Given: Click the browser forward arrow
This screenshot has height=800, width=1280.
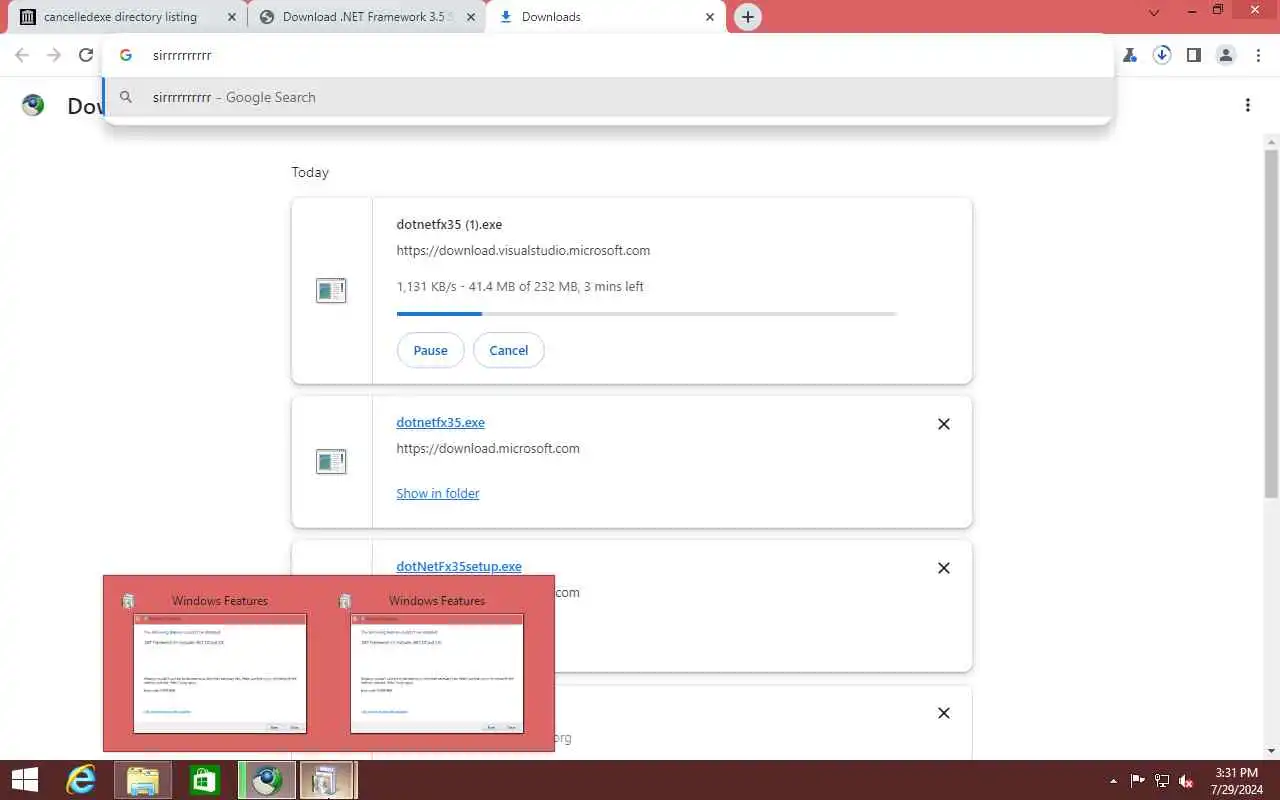Looking at the screenshot, I should [x=54, y=56].
